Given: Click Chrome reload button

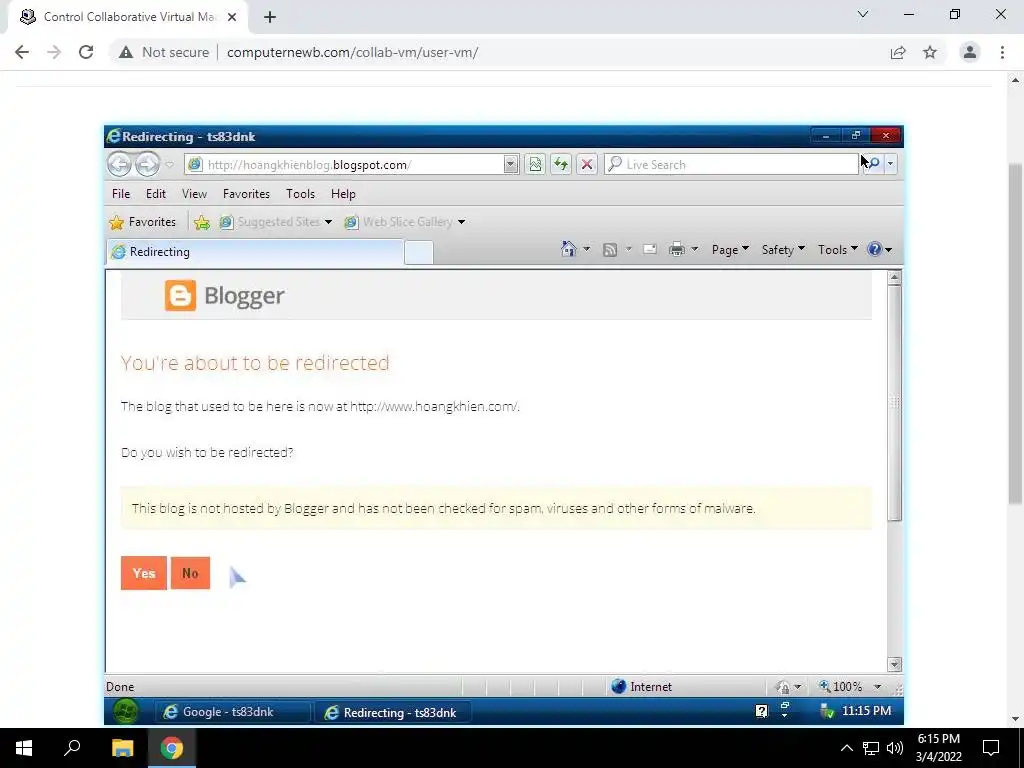Looking at the screenshot, I should (86, 52).
